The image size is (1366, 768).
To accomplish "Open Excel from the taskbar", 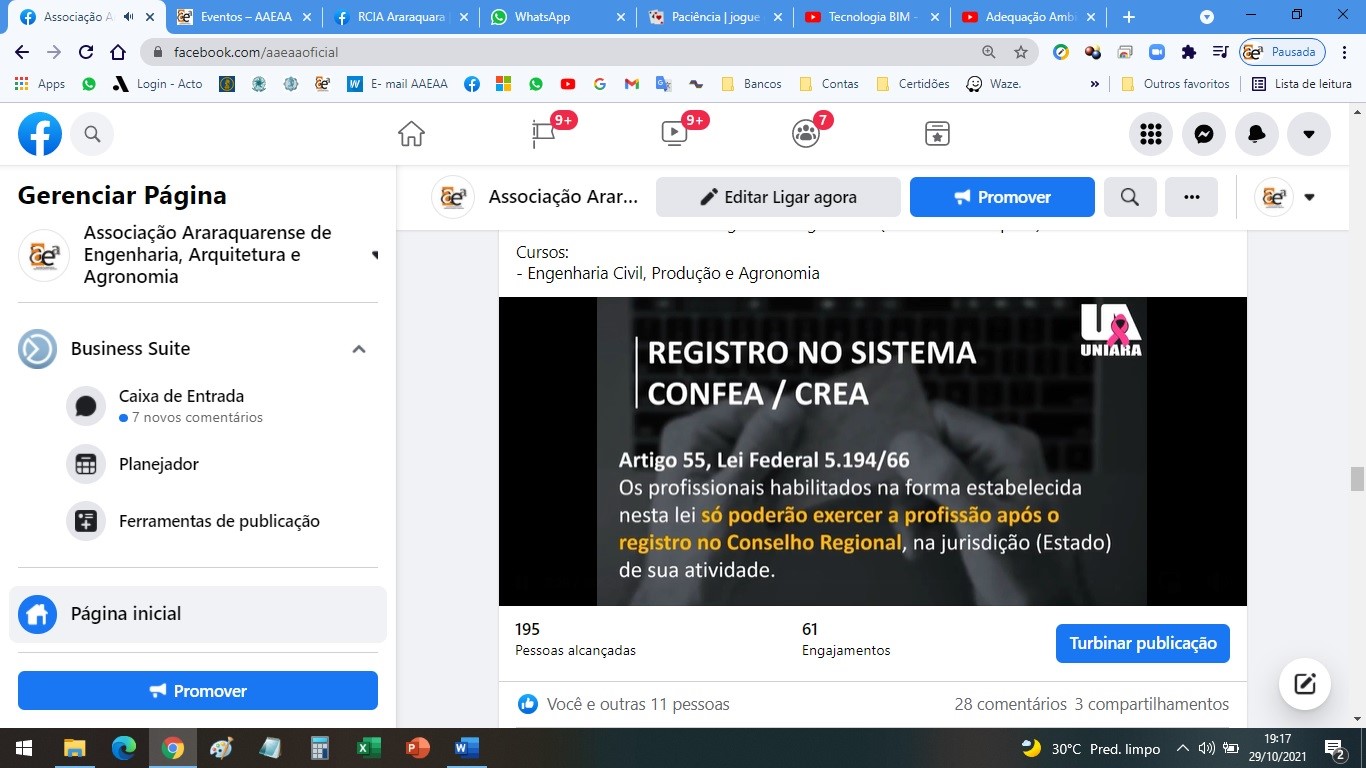I will pyautogui.click(x=369, y=748).
